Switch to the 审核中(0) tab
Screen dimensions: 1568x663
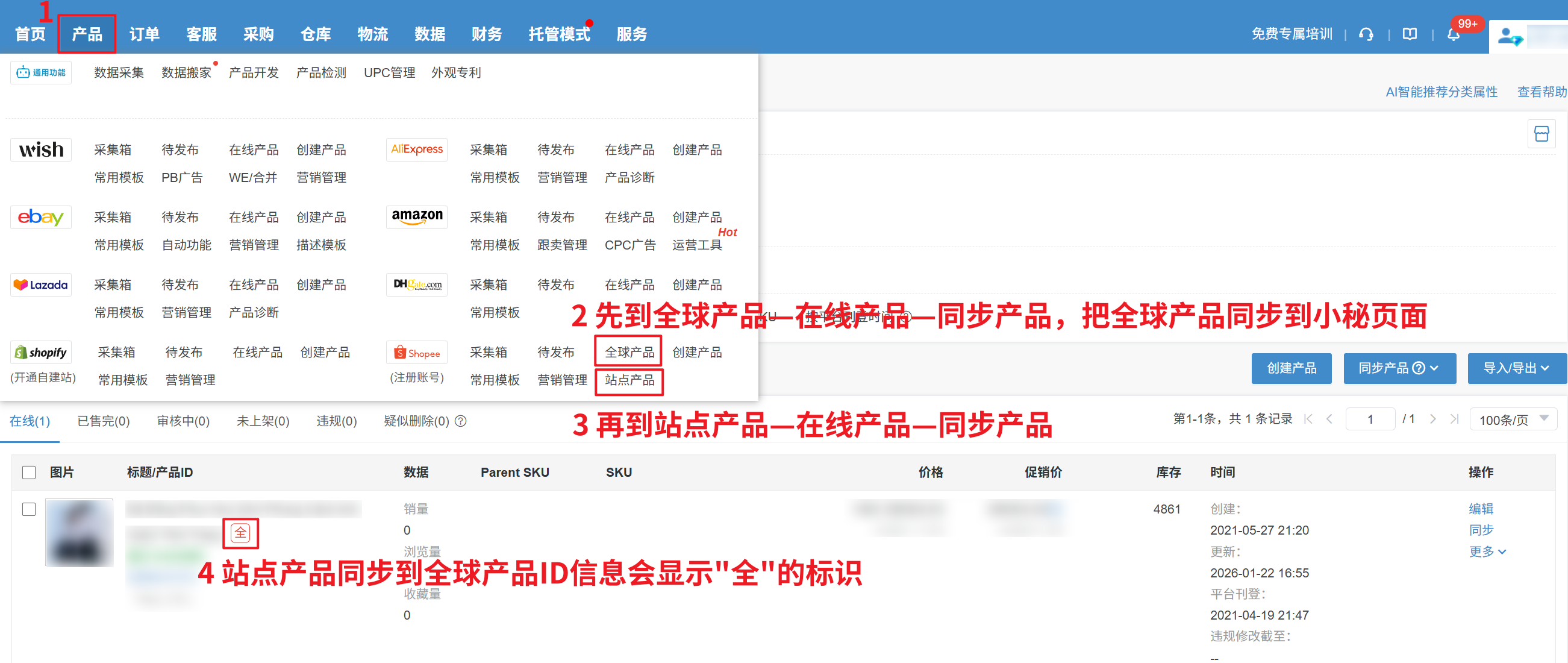point(183,421)
